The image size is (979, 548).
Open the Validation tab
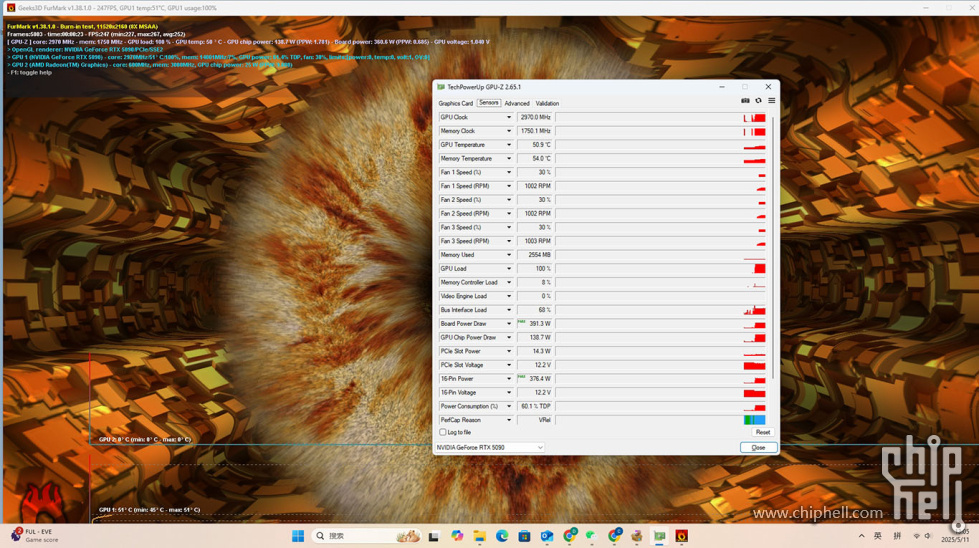548,104
